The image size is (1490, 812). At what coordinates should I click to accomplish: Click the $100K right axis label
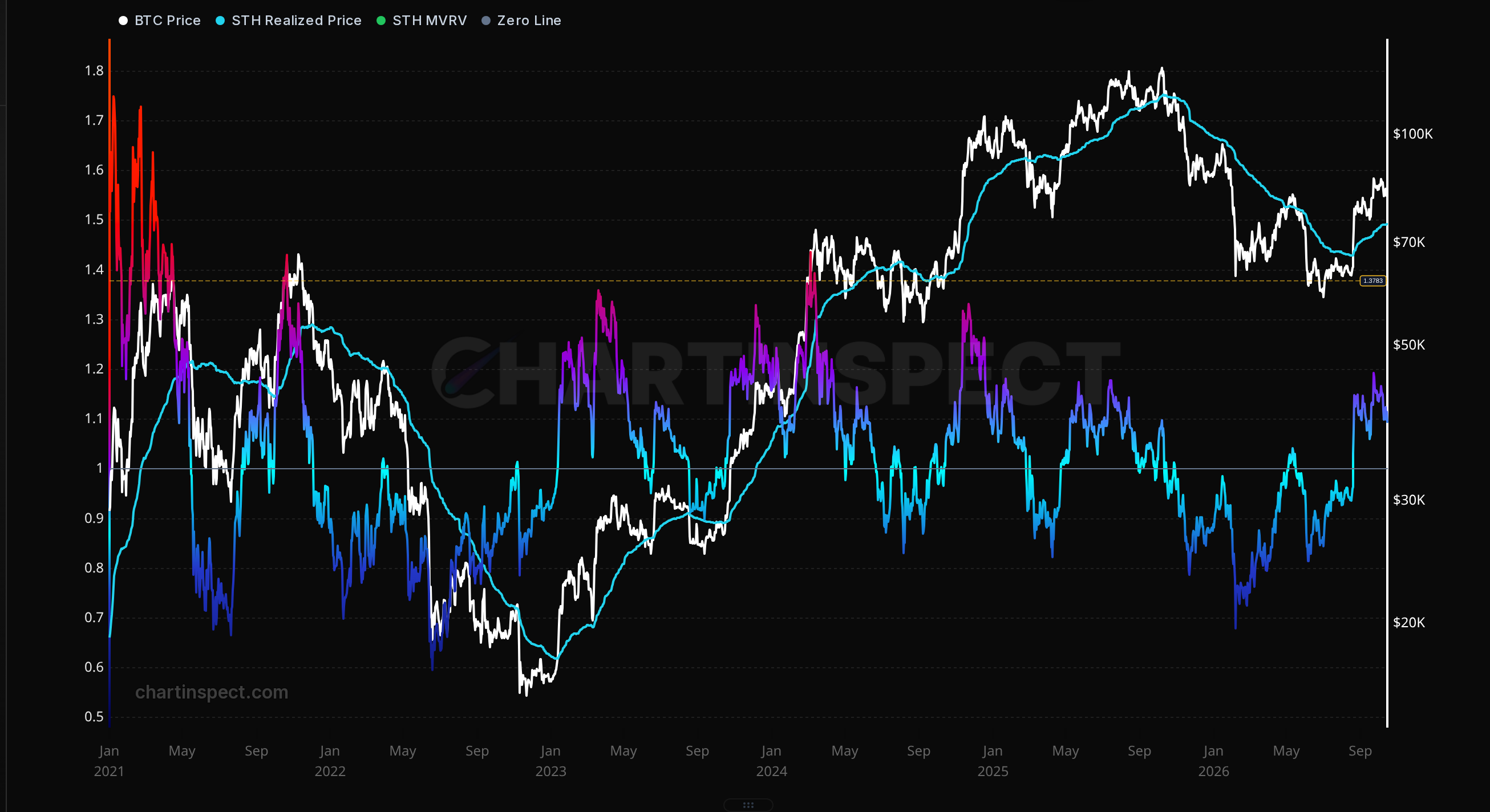tap(1412, 134)
